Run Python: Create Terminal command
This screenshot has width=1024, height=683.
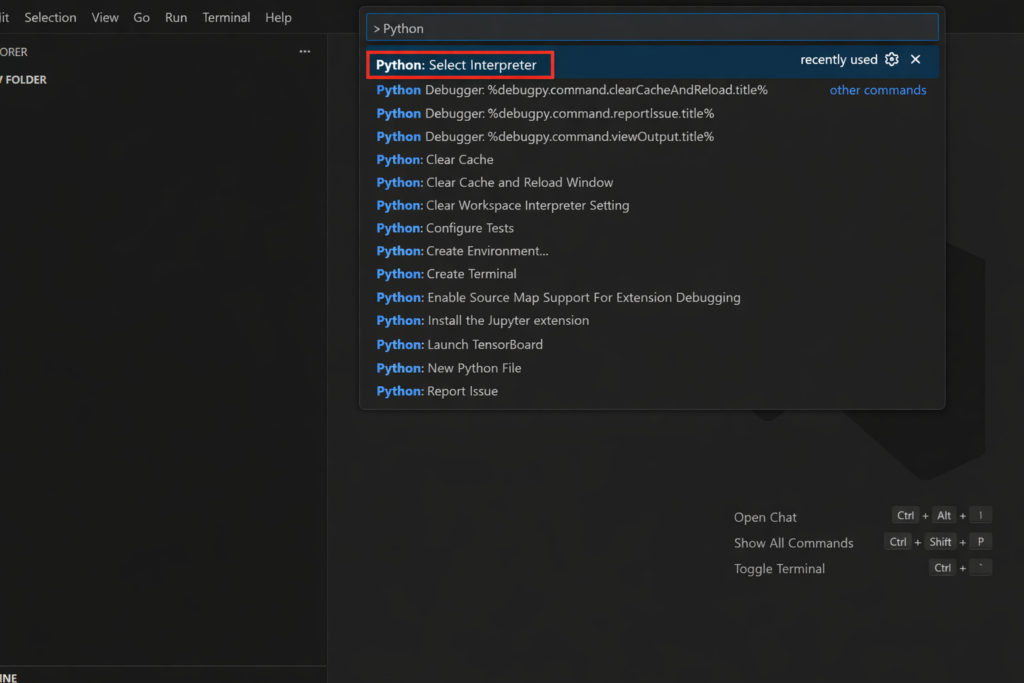point(446,273)
